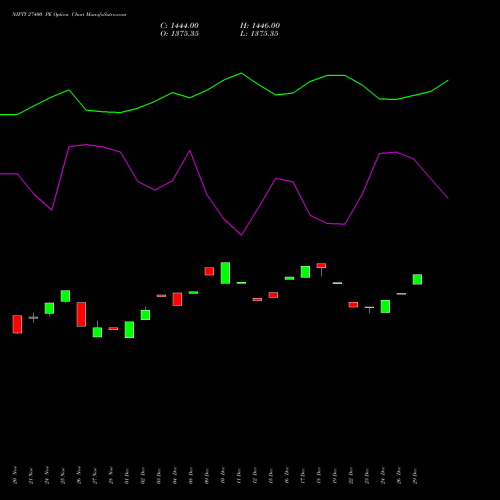
Task: Click the 15 Dec date label
Action: [271, 475]
